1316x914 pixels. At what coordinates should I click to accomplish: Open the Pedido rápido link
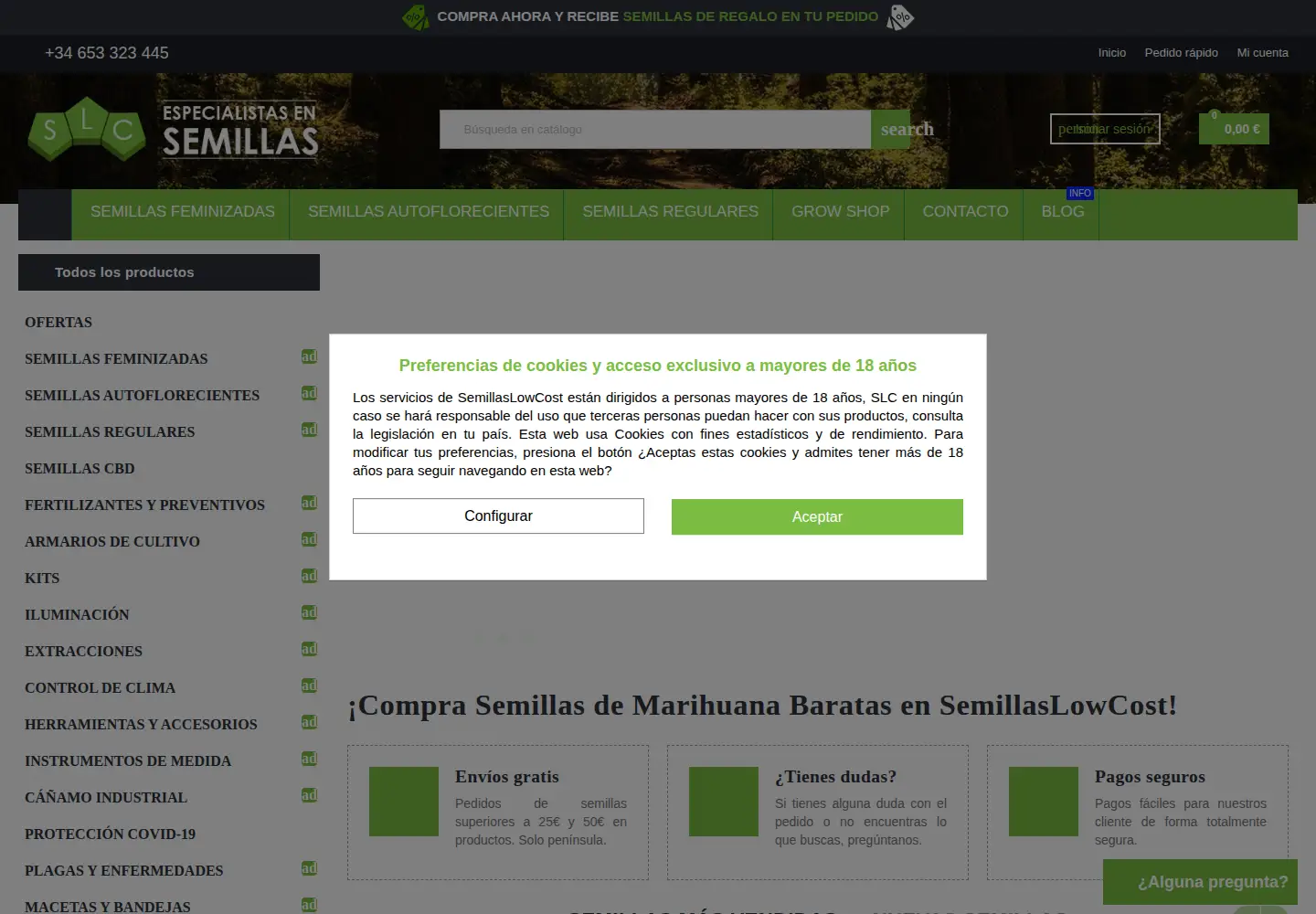(x=1181, y=53)
